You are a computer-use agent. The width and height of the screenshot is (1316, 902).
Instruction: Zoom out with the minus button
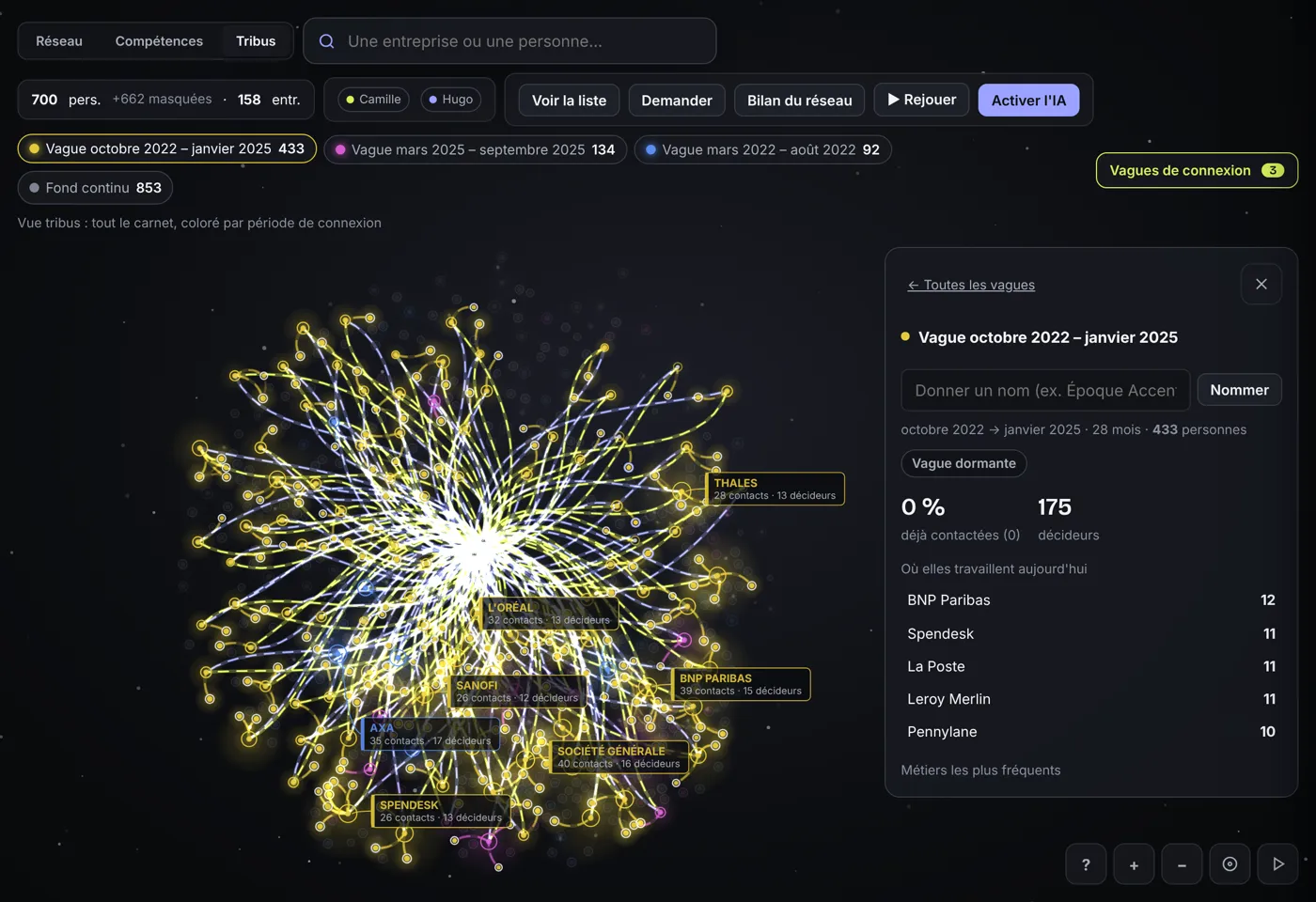(1182, 864)
